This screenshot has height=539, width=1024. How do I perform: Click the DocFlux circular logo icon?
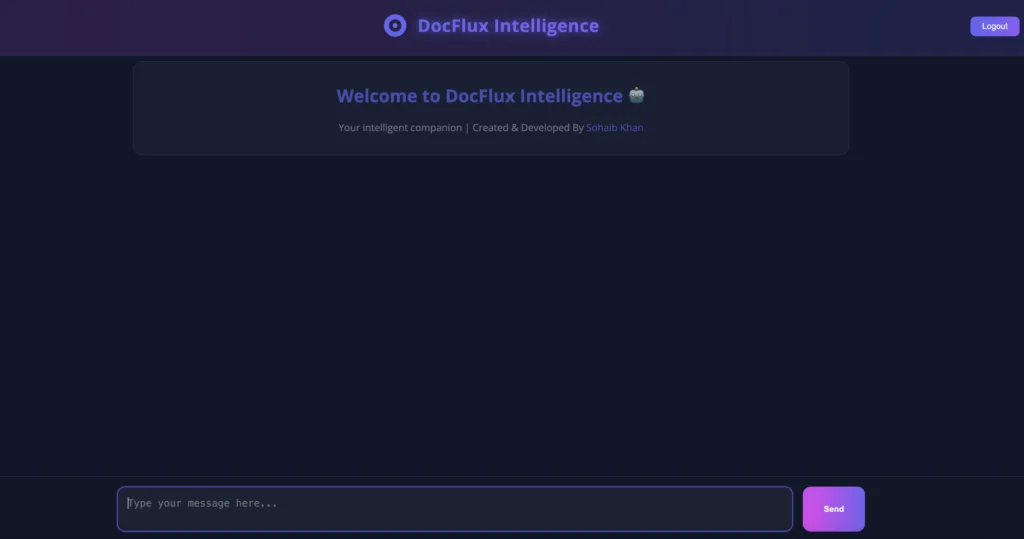click(x=395, y=26)
